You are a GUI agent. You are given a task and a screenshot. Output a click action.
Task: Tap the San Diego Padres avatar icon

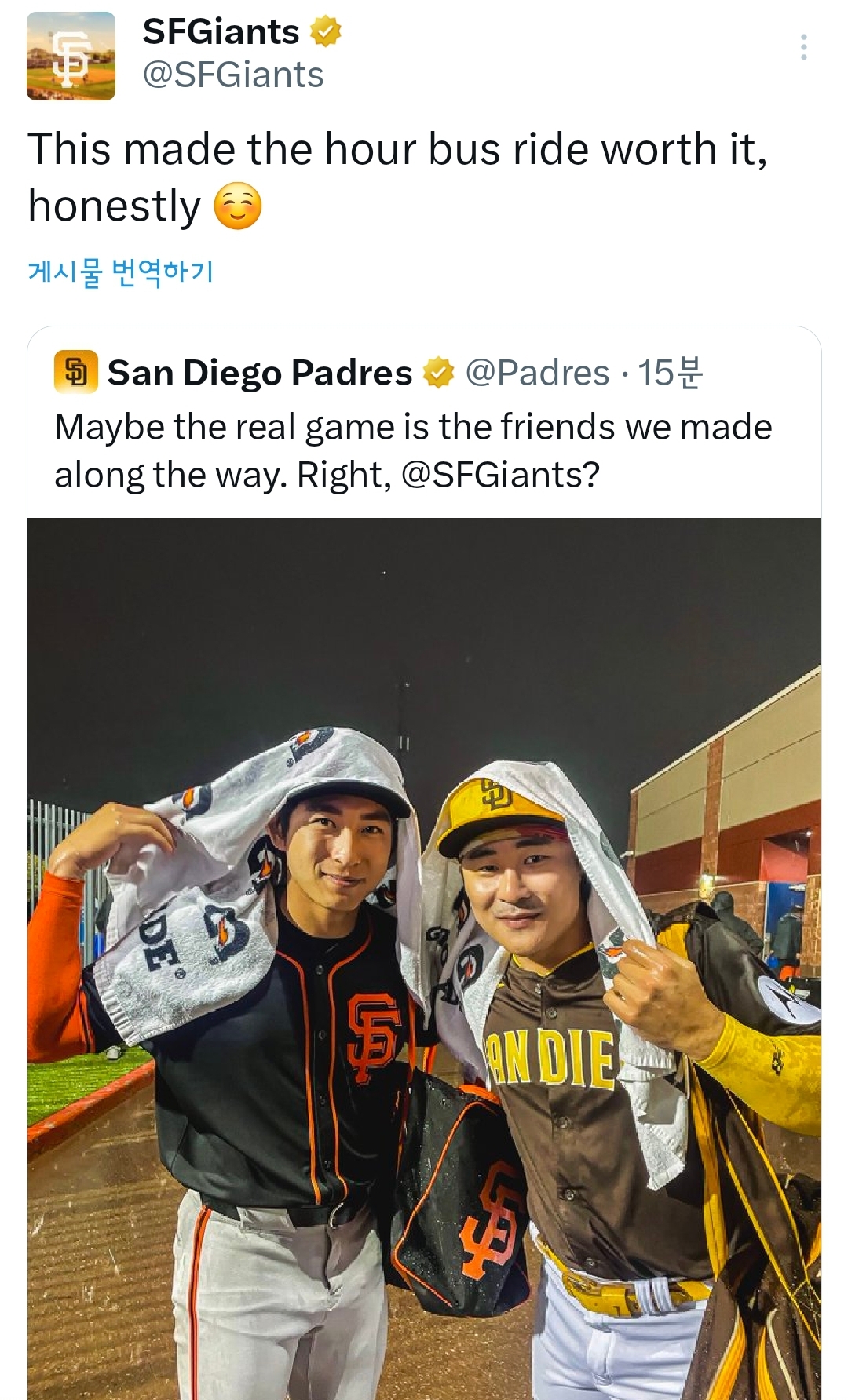pyautogui.click(x=75, y=372)
